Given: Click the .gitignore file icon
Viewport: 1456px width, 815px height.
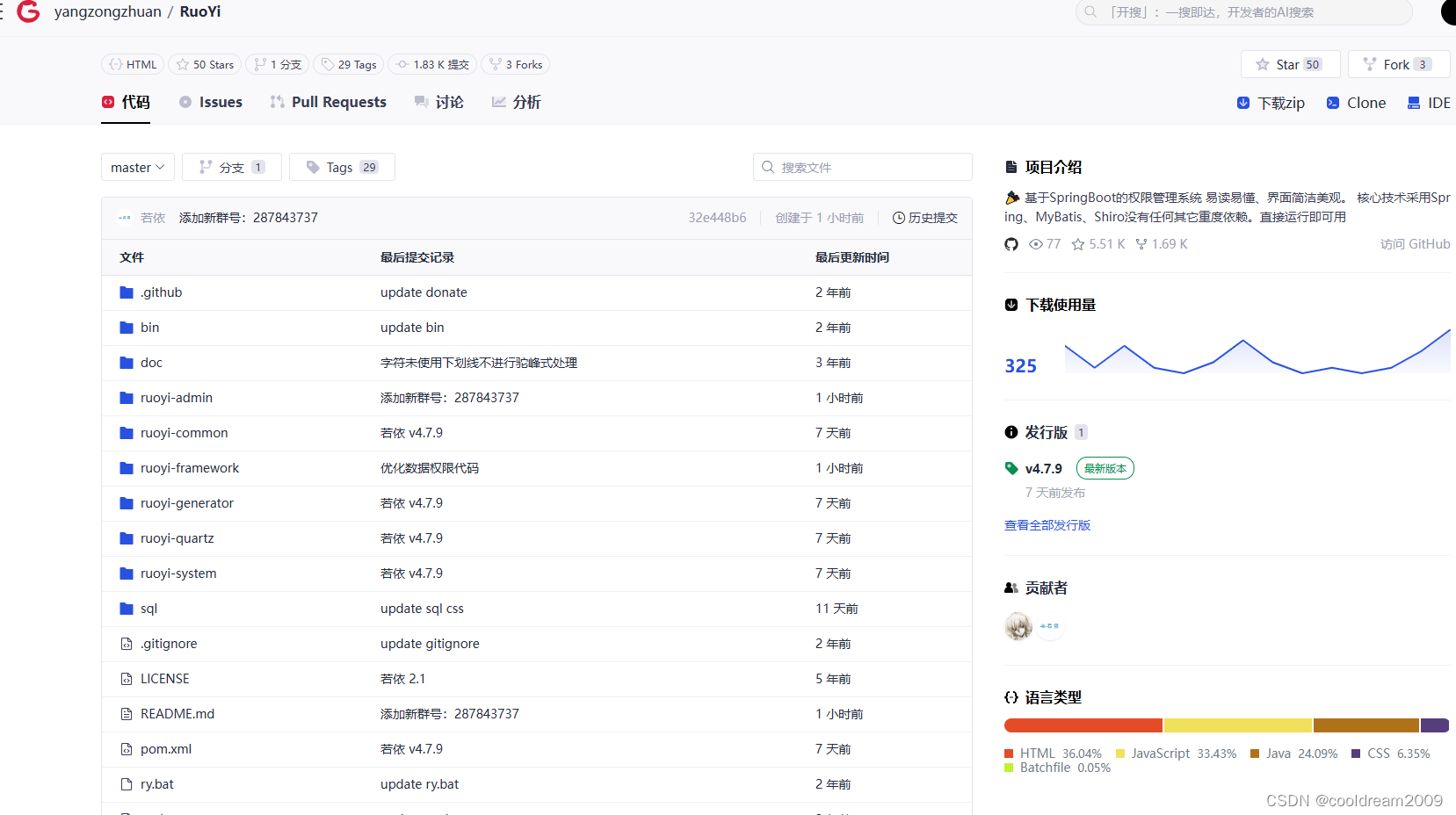Looking at the screenshot, I should (x=127, y=644).
